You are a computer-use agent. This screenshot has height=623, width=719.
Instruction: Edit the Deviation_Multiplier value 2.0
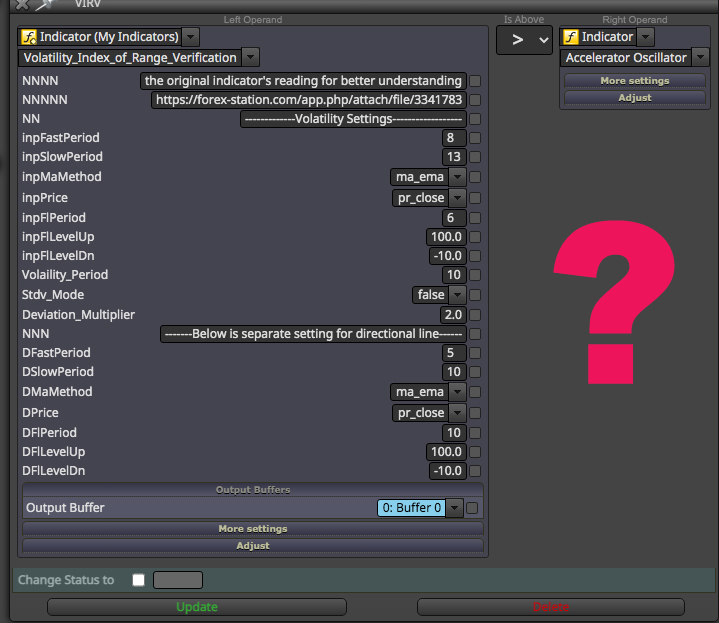click(453, 315)
